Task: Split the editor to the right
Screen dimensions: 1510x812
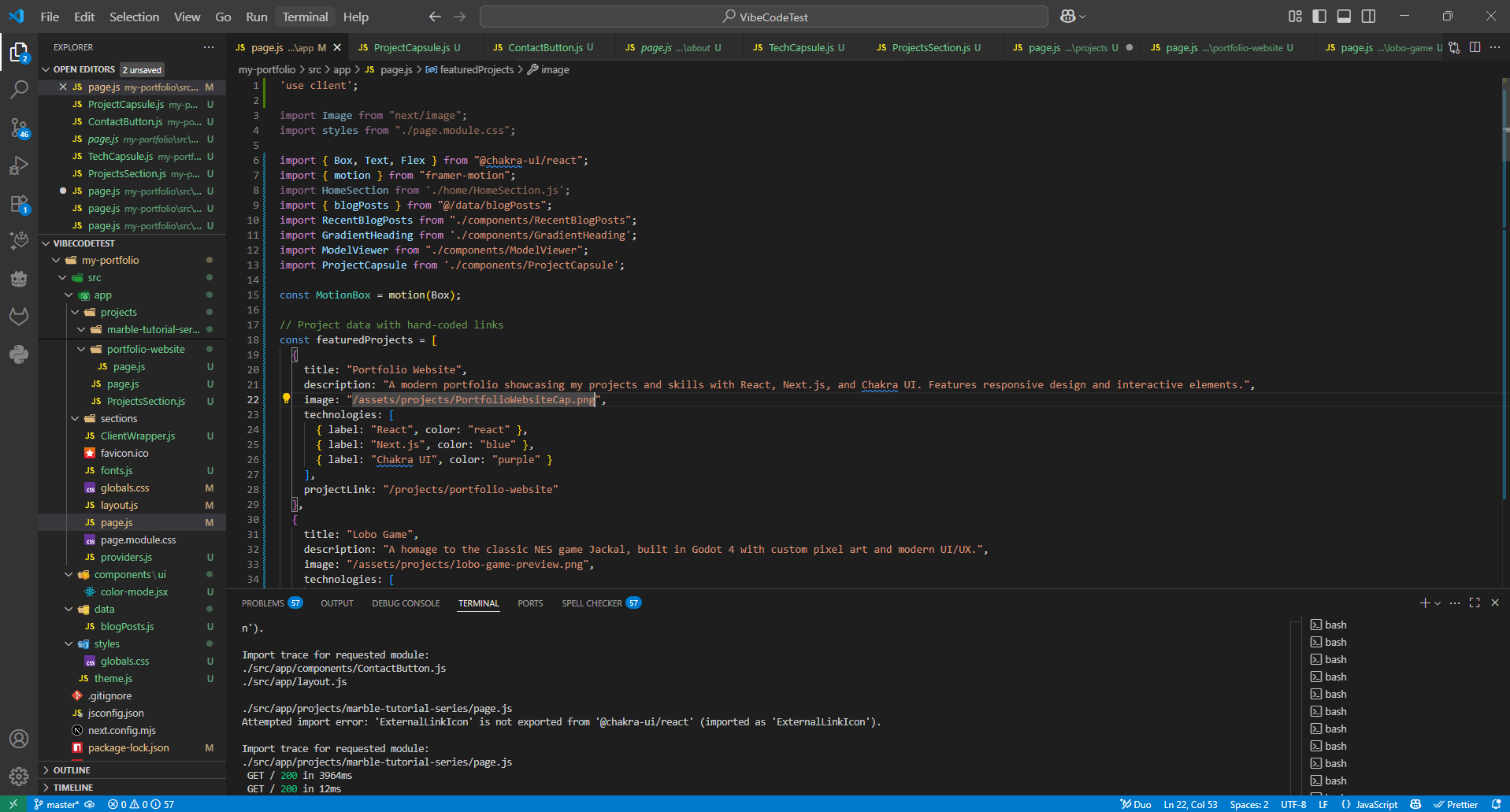Action: (1475, 47)
